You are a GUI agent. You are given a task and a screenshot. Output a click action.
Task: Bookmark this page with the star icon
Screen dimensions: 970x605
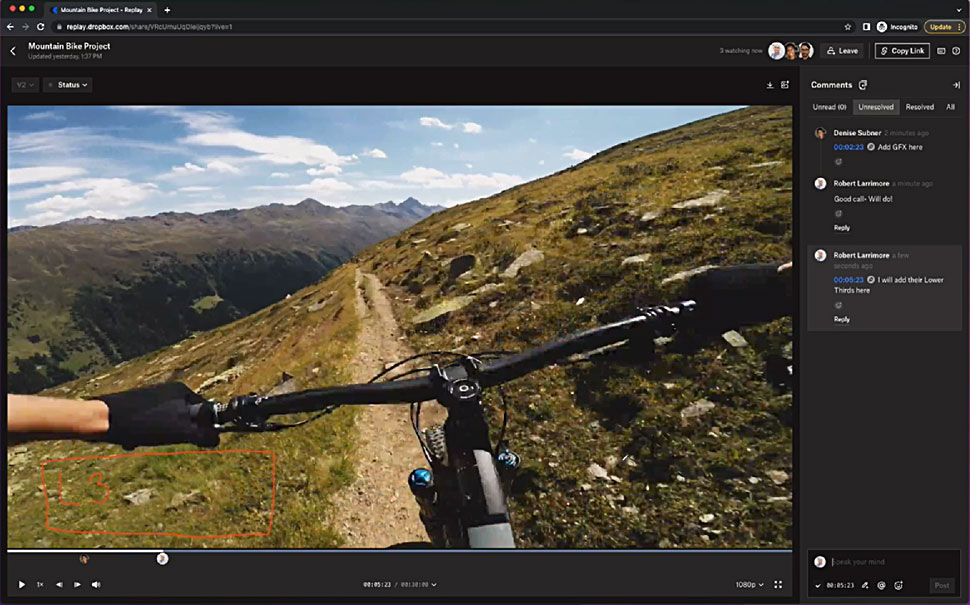point(848,27)
